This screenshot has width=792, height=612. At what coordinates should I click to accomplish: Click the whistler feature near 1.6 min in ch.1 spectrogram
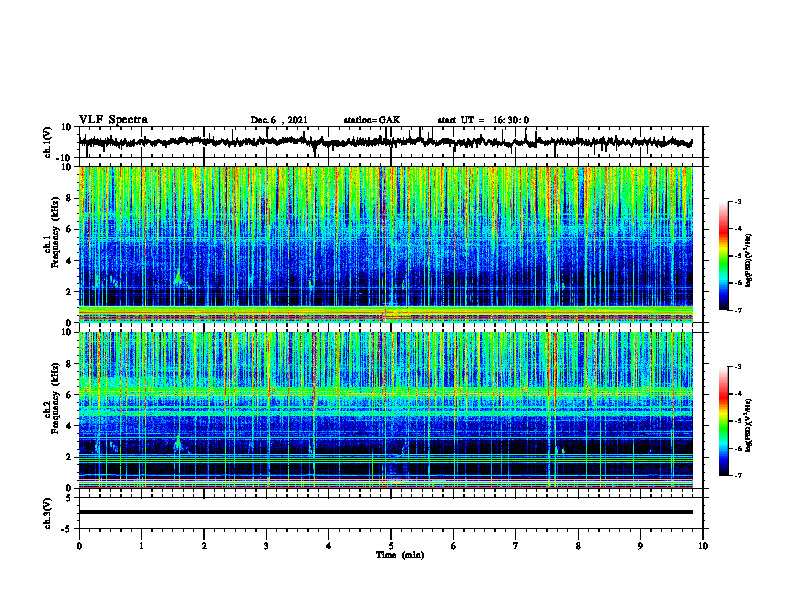[178, 278]
